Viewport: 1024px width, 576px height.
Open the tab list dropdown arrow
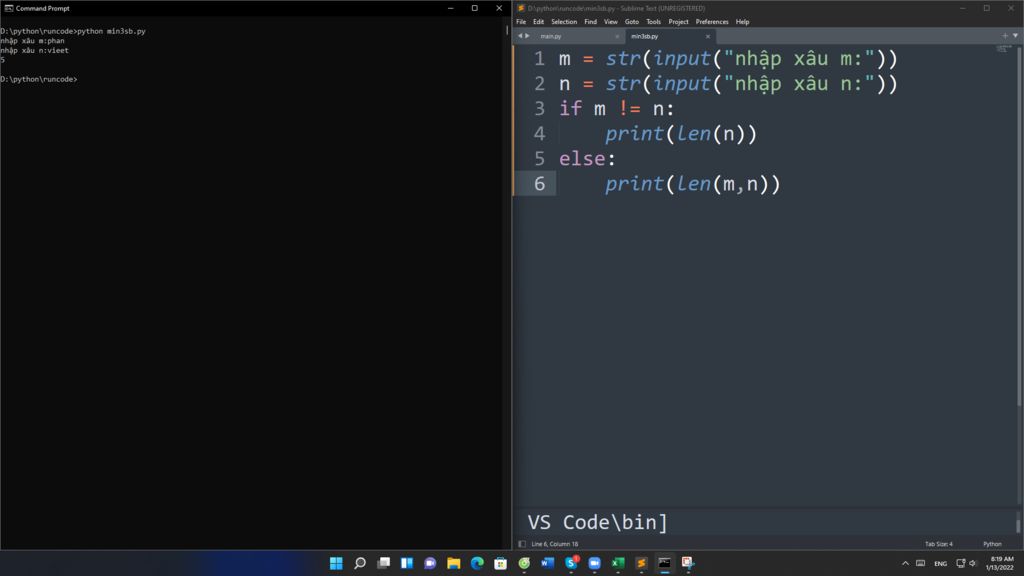(x=1016, y=36)
